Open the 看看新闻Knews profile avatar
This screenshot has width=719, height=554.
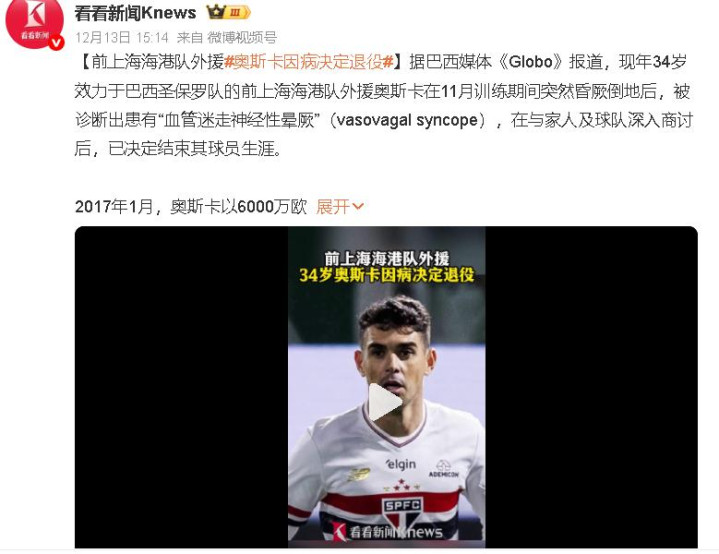pos(33,22)
